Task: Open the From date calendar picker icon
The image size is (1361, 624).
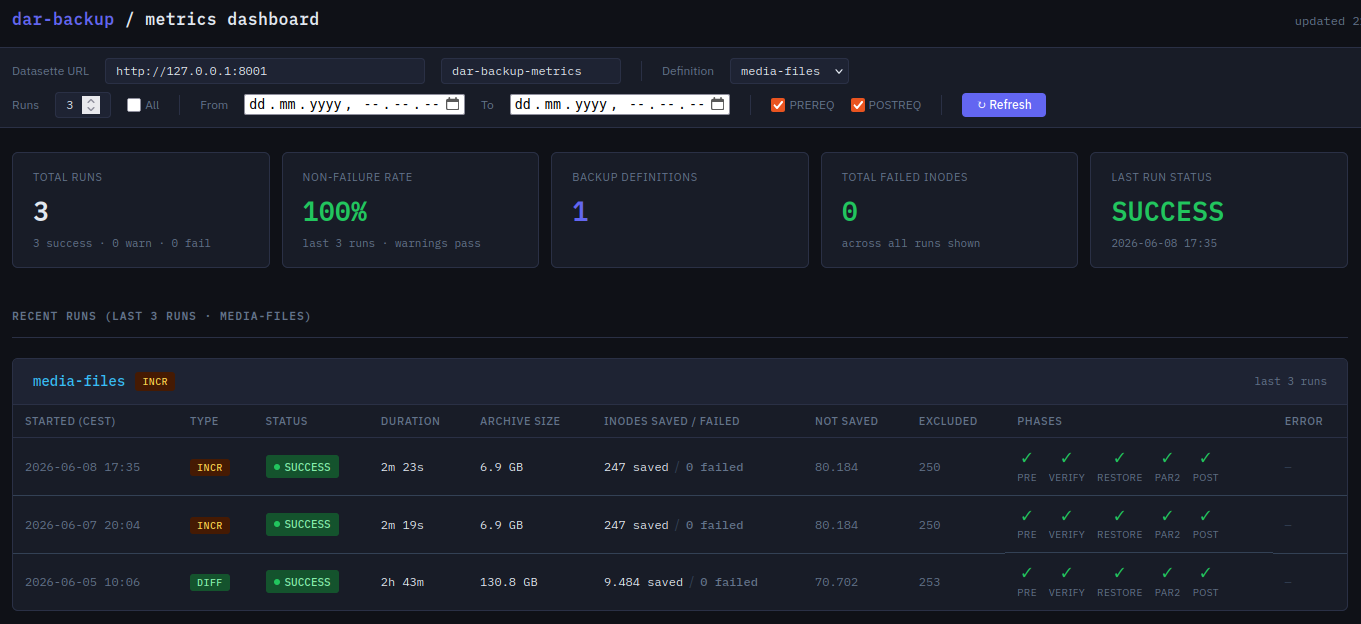Action: tap(452, 104)
